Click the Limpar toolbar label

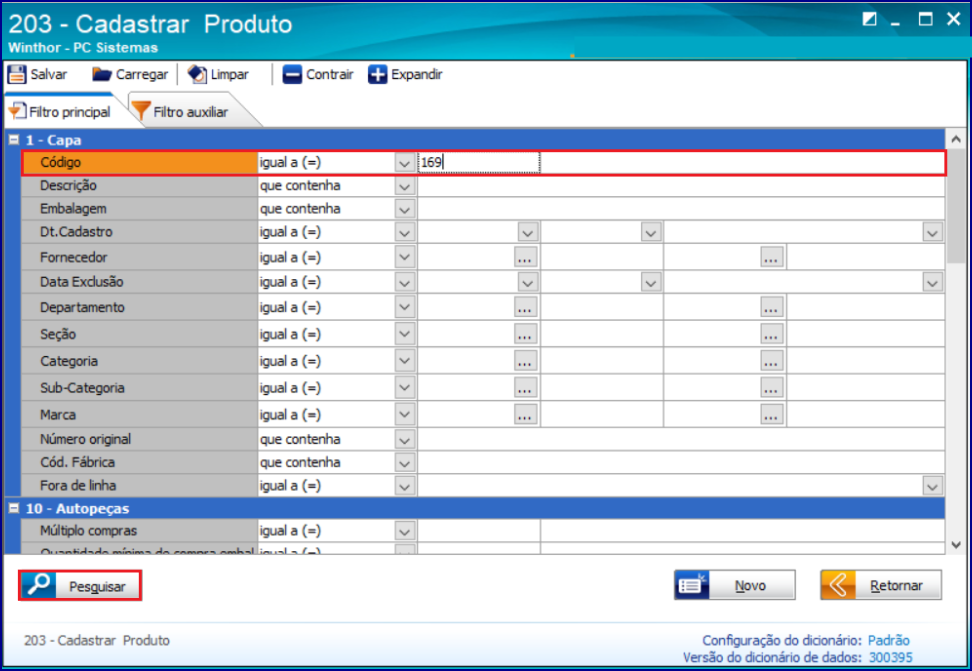[229, 74]
